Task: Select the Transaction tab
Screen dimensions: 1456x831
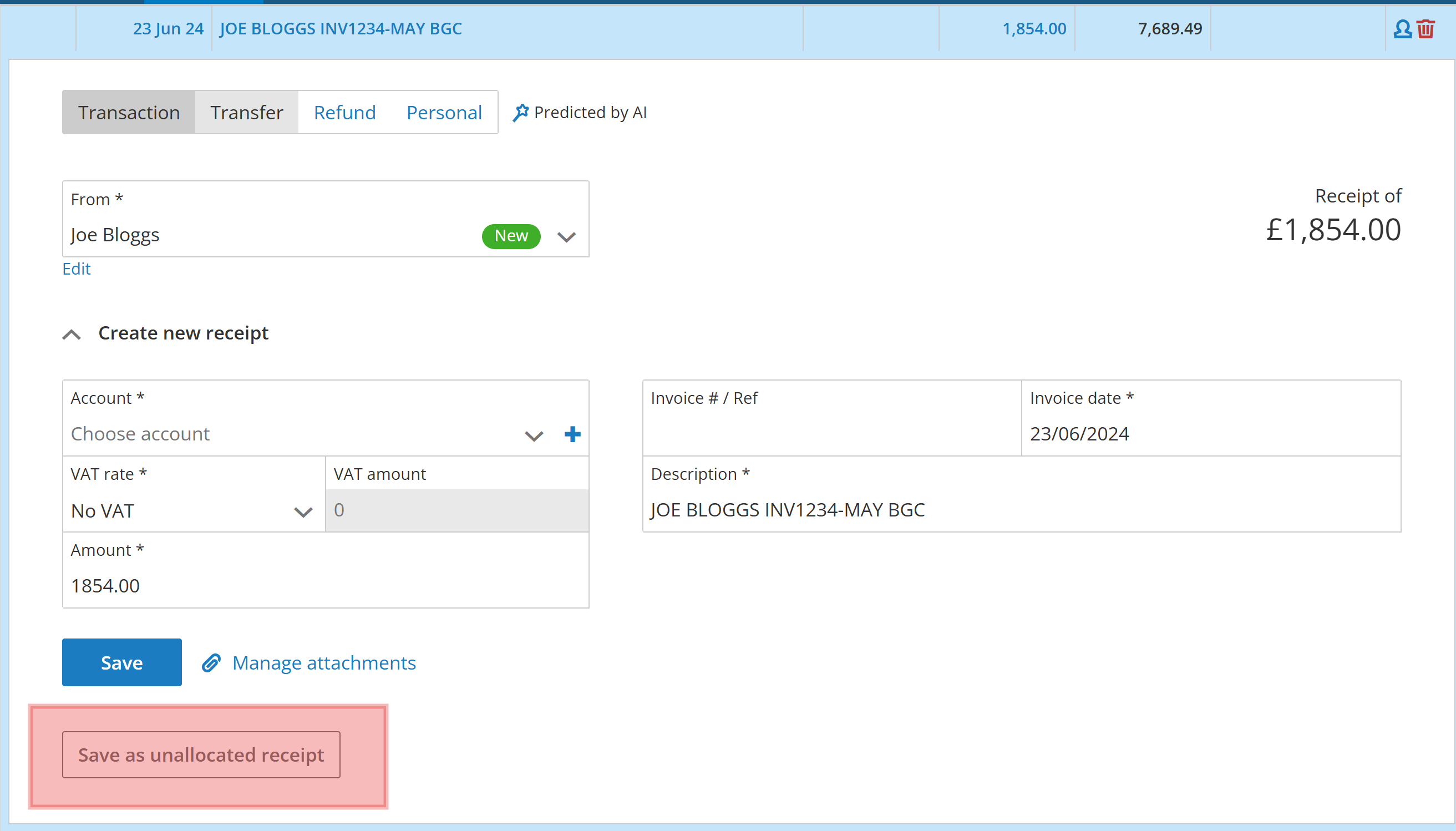Action: coord(129,113)
